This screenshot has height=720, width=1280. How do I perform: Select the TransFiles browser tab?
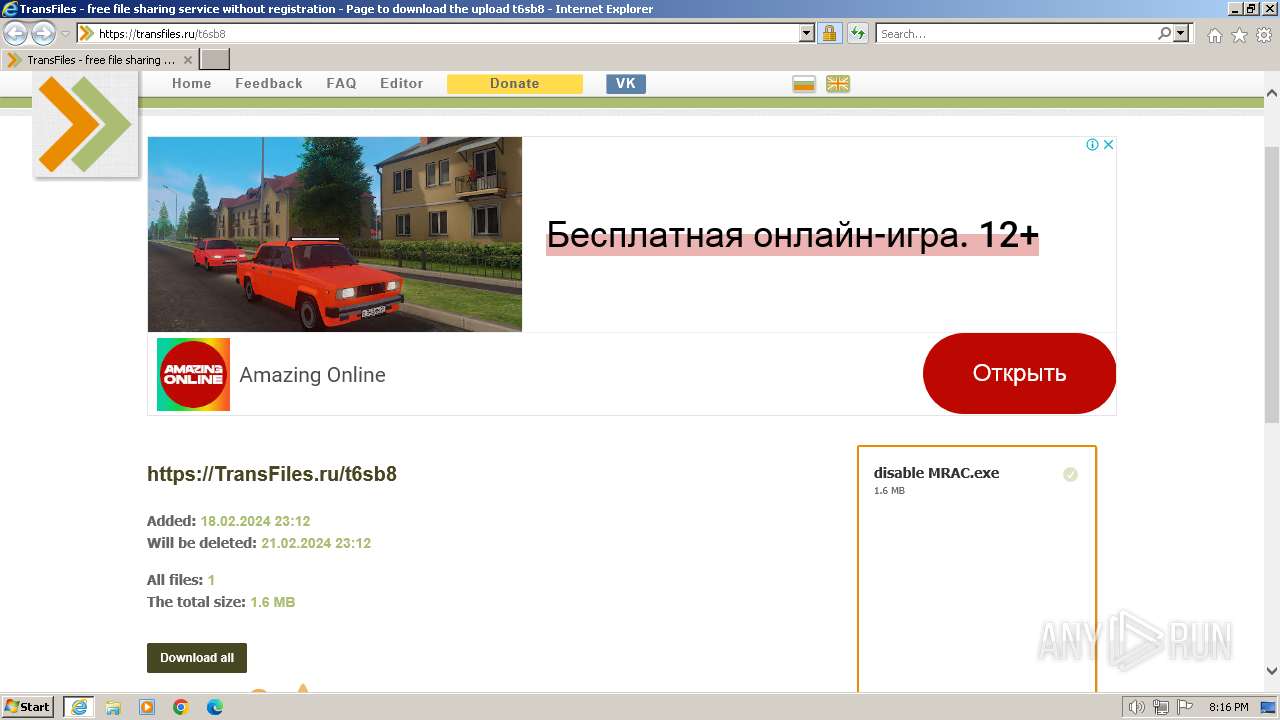(99, 60)
